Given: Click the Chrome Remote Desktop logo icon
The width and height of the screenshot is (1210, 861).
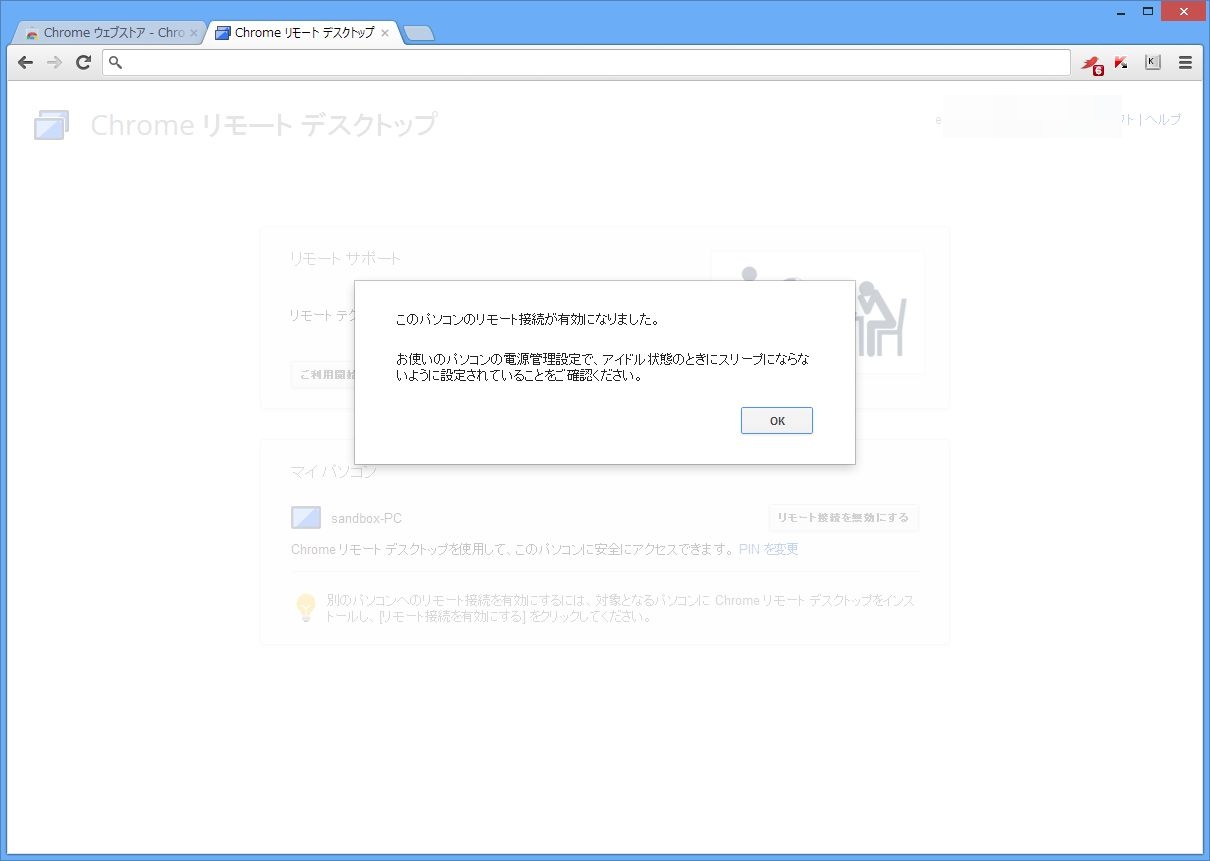Looking at the screenshot, I should pos(51,125).
